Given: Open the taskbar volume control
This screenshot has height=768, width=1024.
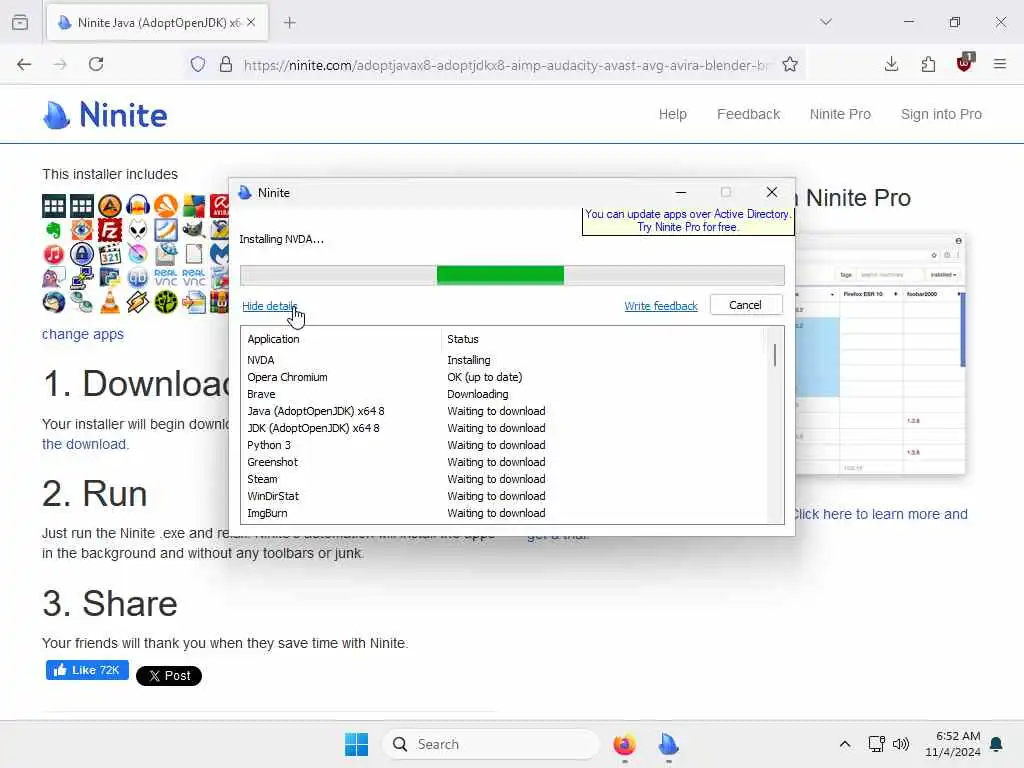Looking at the screenshot, I should pyautogui.click(x=901, y=744).
